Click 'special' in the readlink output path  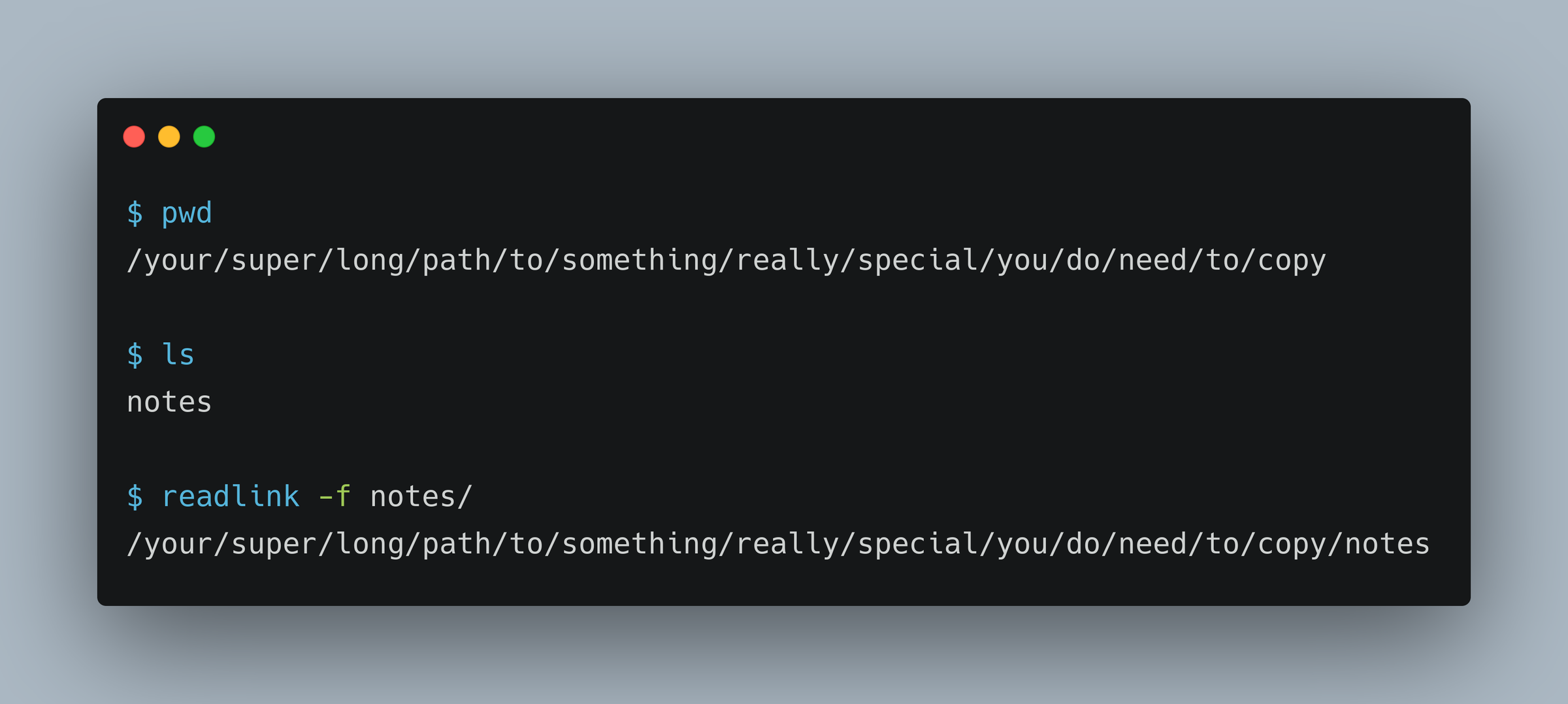(918, 544)
